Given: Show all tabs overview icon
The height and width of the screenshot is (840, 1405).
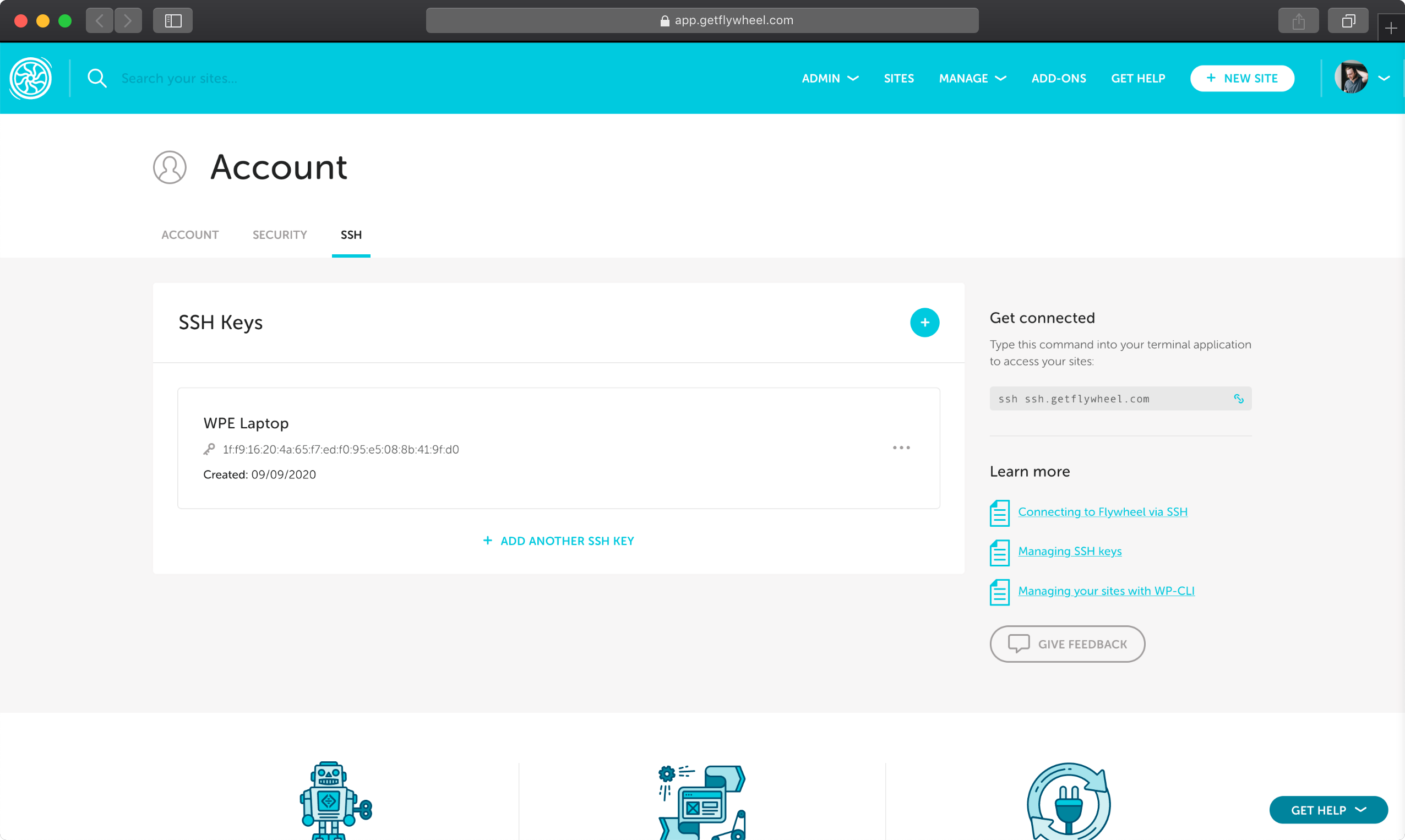Looking at the screenshot, I should (1348, 21).
